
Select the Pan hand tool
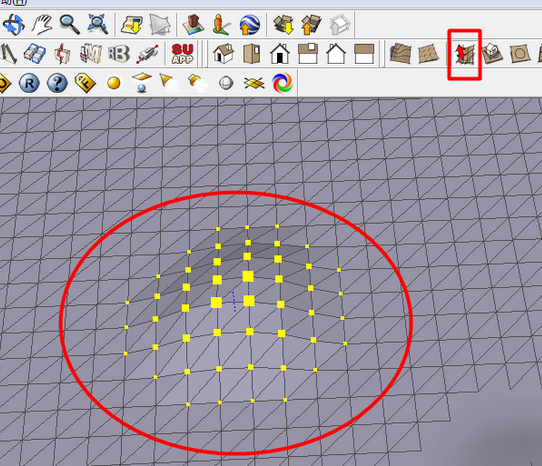point(42,25)
